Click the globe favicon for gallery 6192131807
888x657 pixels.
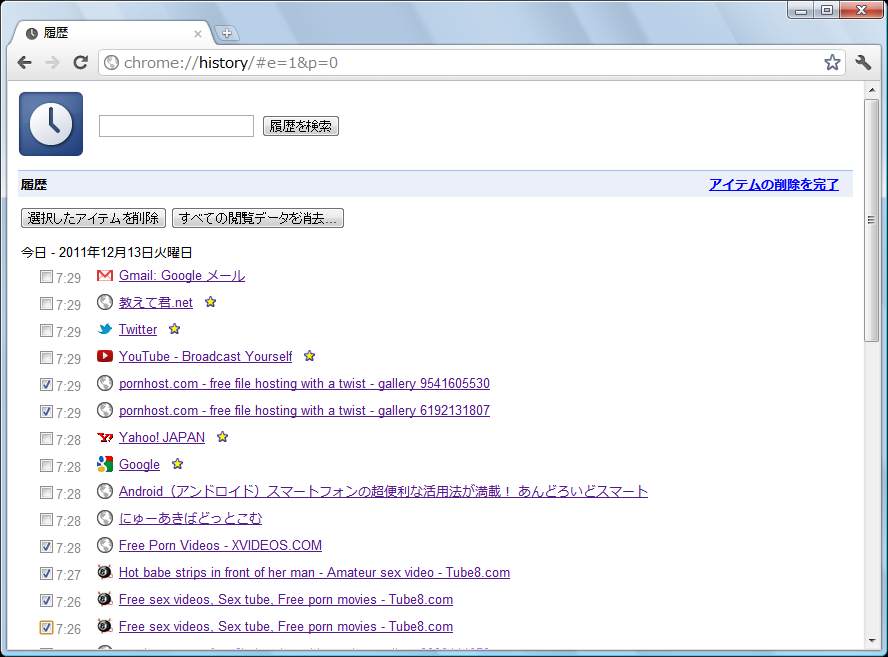[105, 410]
